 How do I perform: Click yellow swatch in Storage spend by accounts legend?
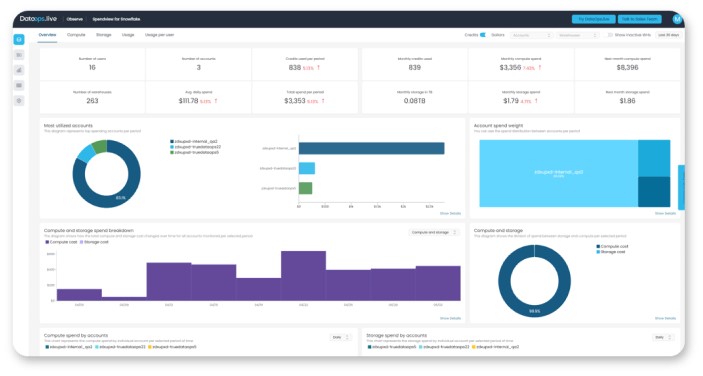click(x=473, y=347)
